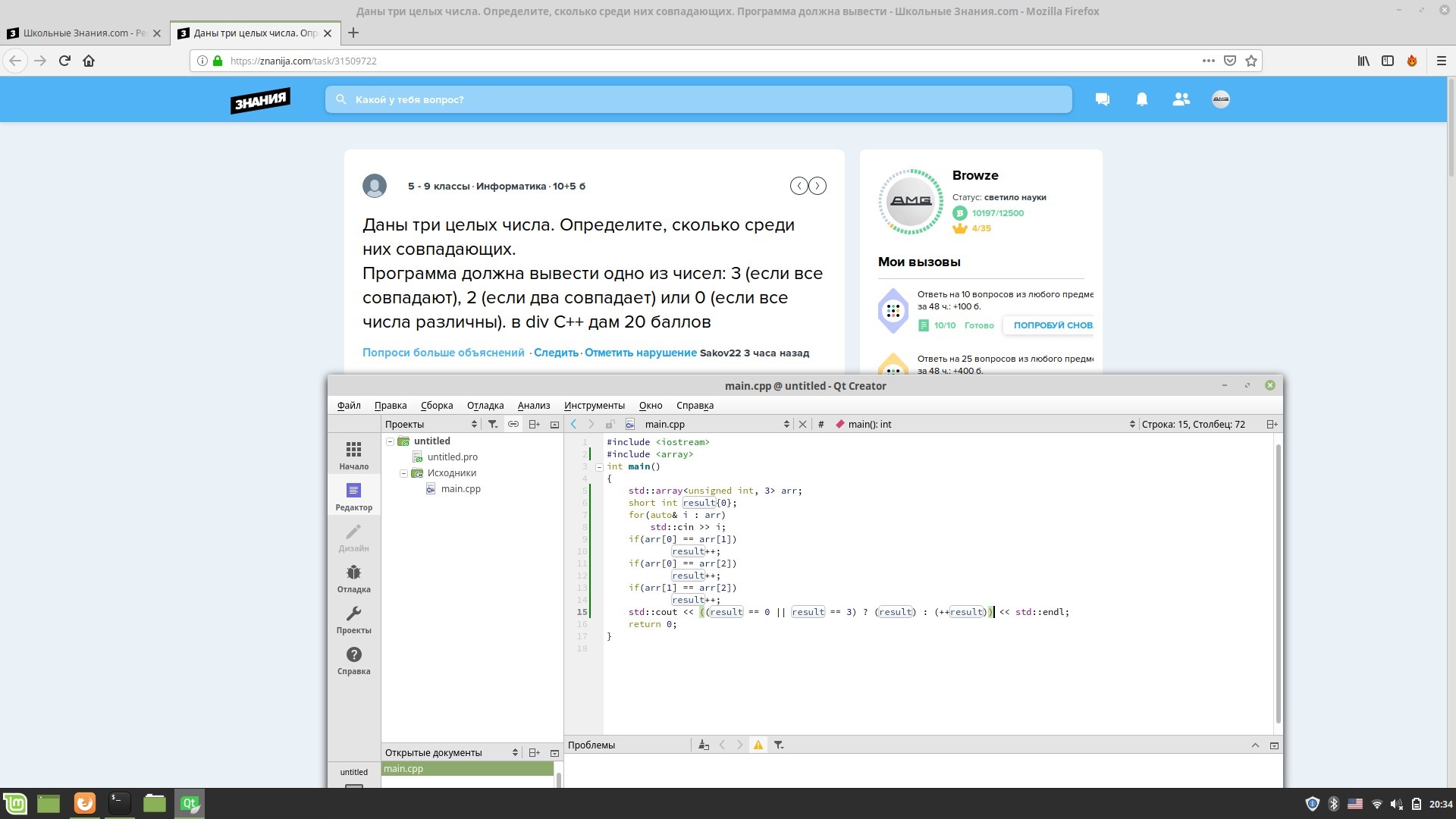
Task: Maximize the Проблемы output pane
Action: pyautogui.click(x=1255, y=745)
